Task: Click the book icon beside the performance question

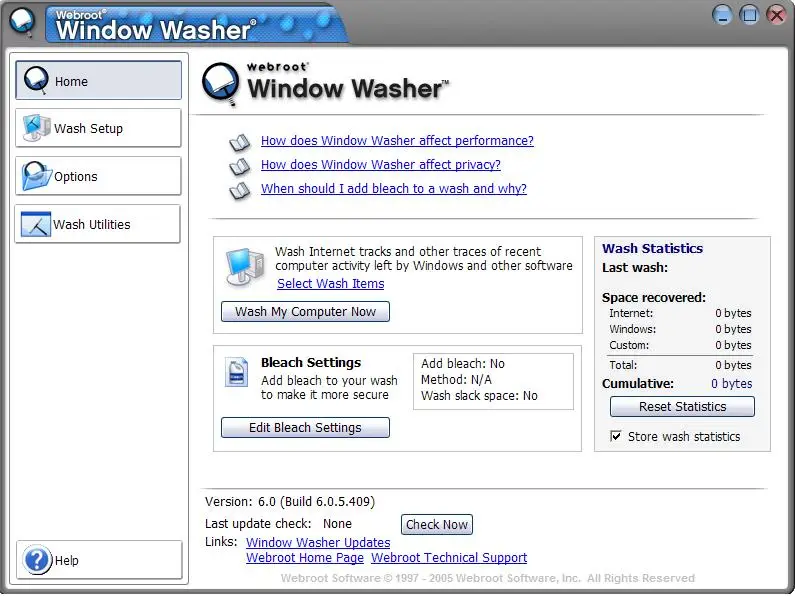Action: click(239, 142)
